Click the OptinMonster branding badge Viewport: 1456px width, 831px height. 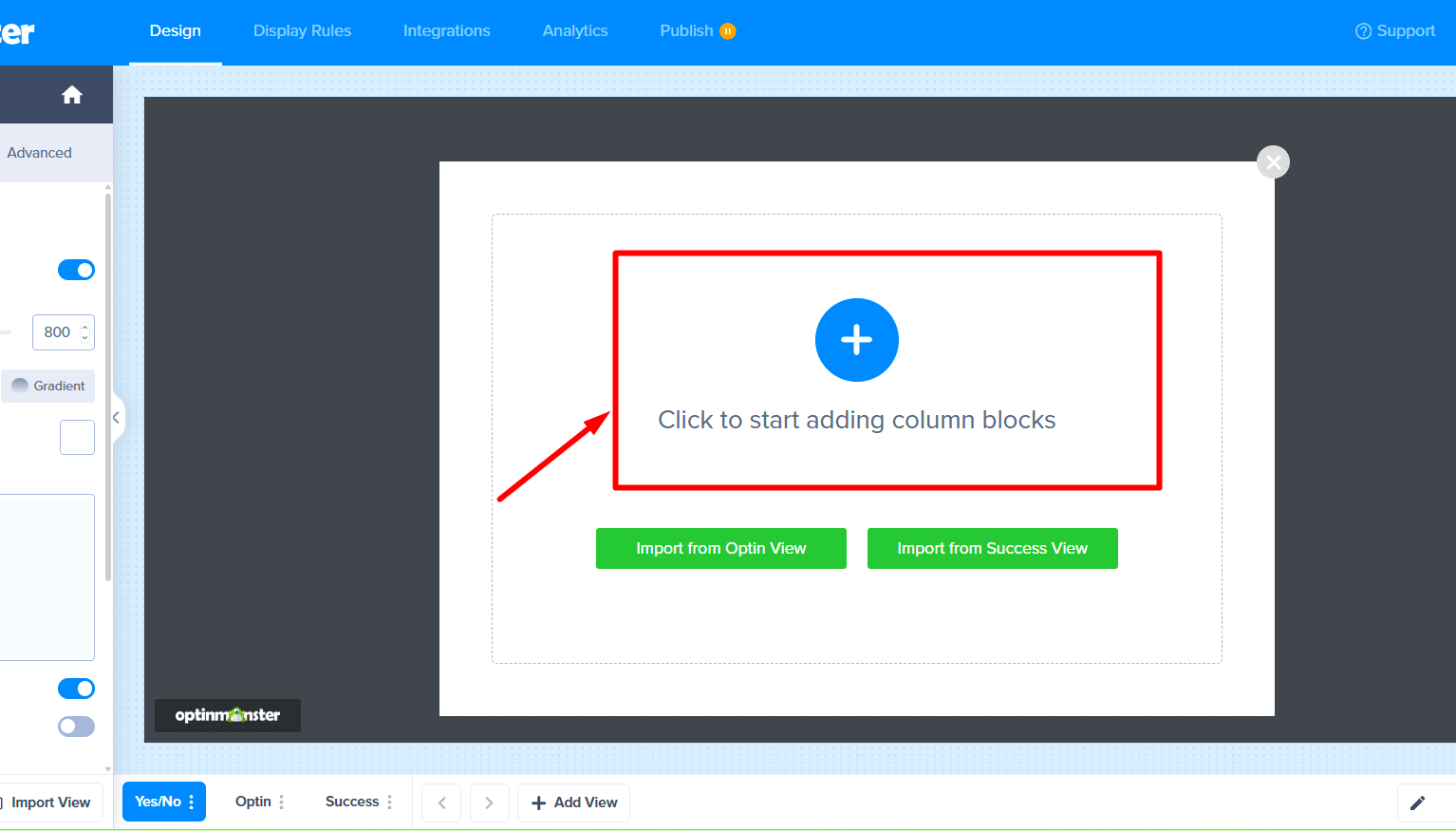228,715
